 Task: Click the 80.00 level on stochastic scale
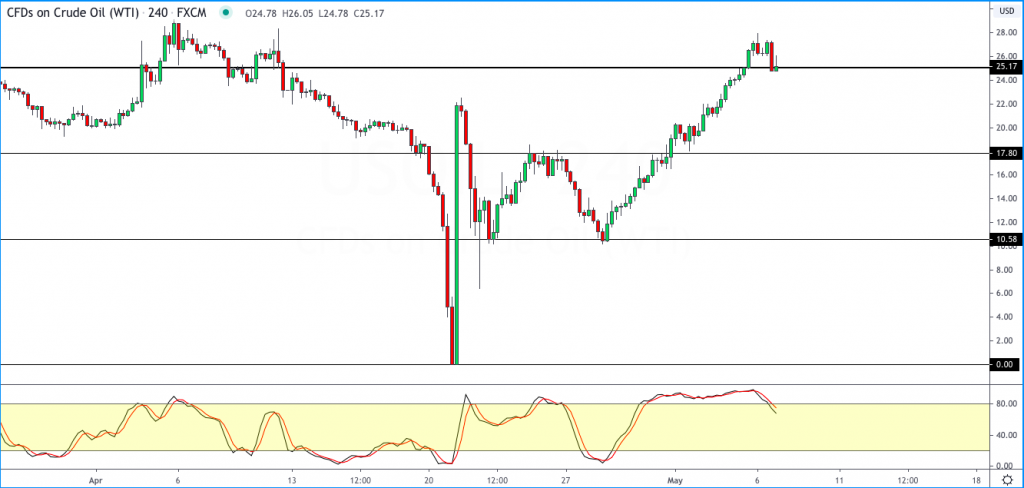(x=1006, y=404)
